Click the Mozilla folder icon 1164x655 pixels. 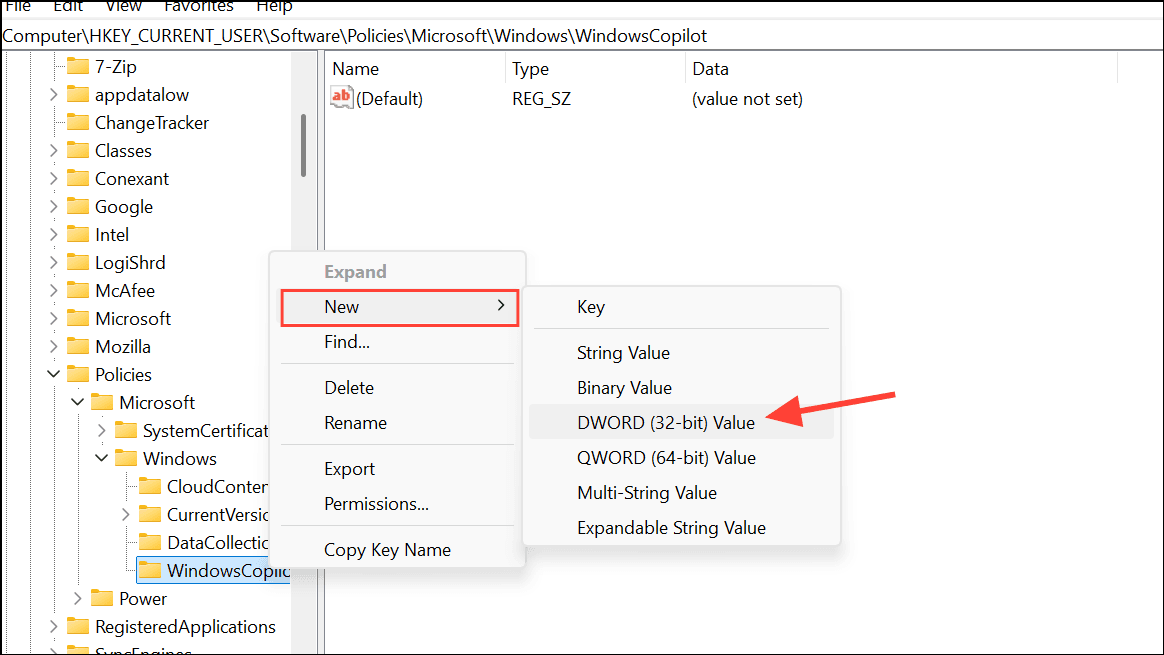(78, 347)
